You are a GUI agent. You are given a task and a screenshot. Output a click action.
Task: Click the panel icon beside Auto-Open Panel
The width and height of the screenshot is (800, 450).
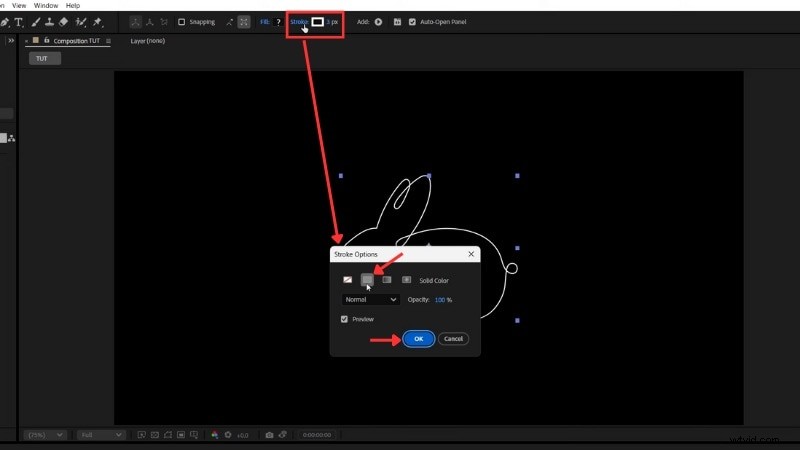[397, 22]
